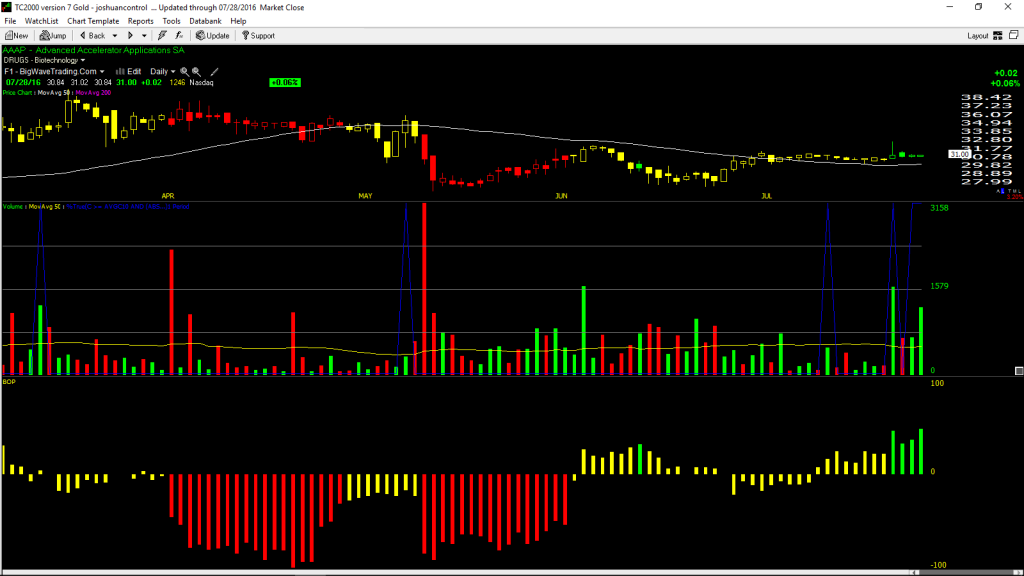Open the Reports menu
This screenshot has height=576, width=1024.
140,21
